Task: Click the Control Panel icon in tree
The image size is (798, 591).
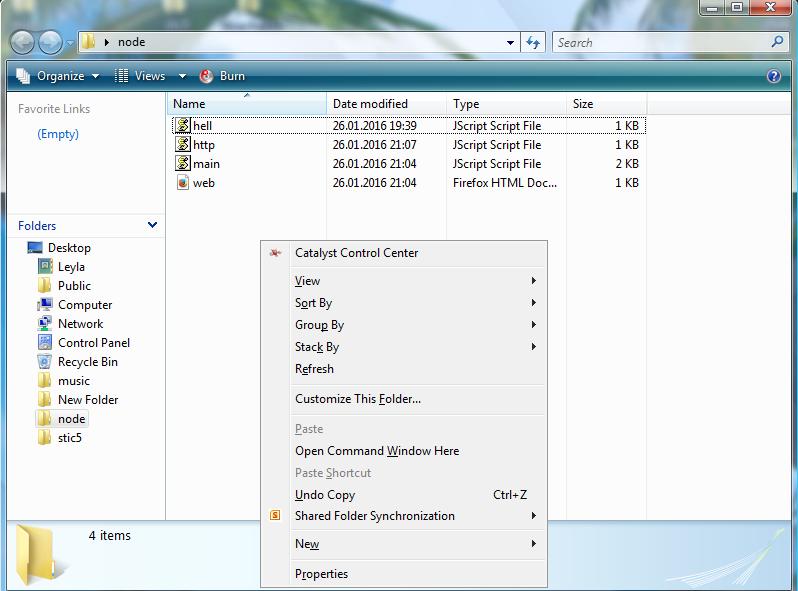Action: point(45,342)
